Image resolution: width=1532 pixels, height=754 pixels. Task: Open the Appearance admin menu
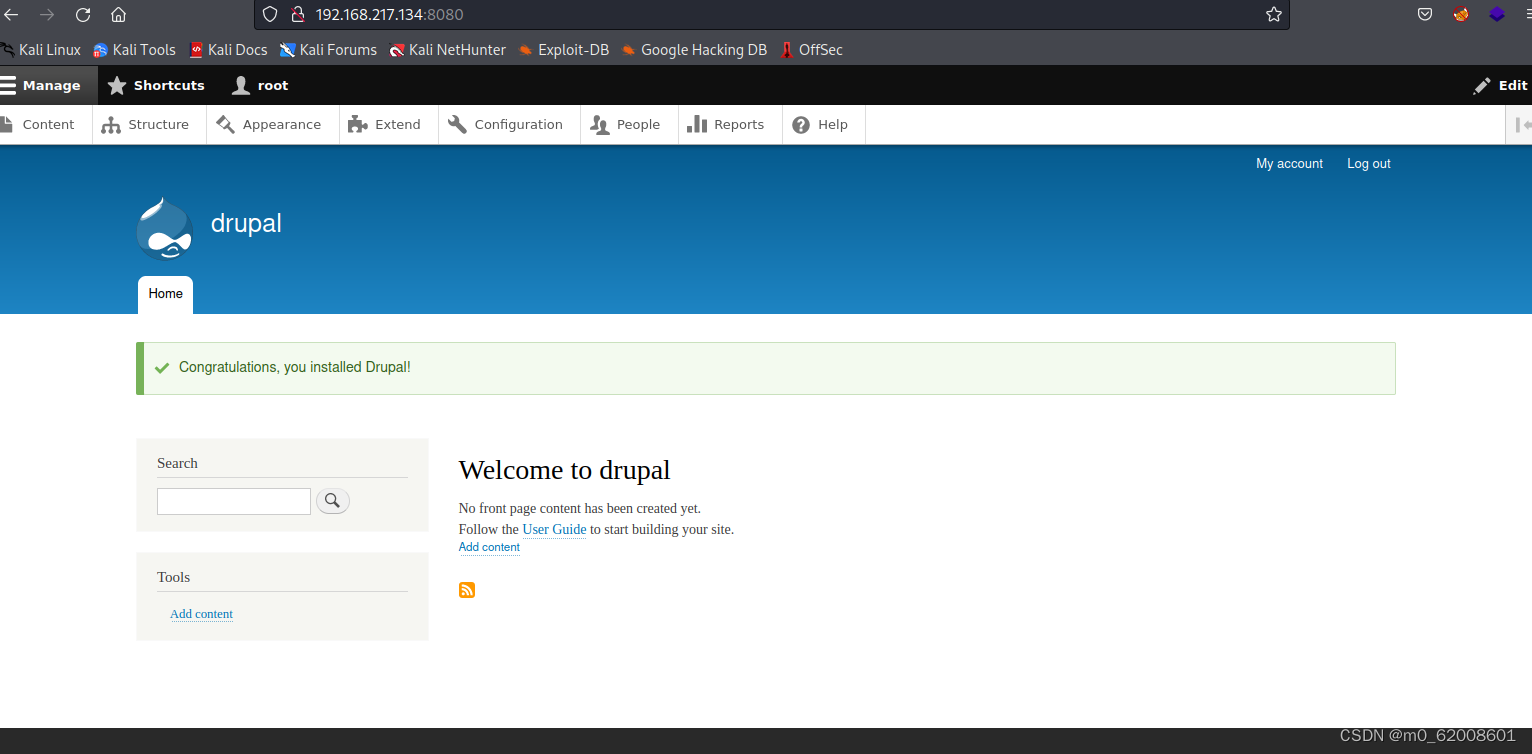[272, 125]
